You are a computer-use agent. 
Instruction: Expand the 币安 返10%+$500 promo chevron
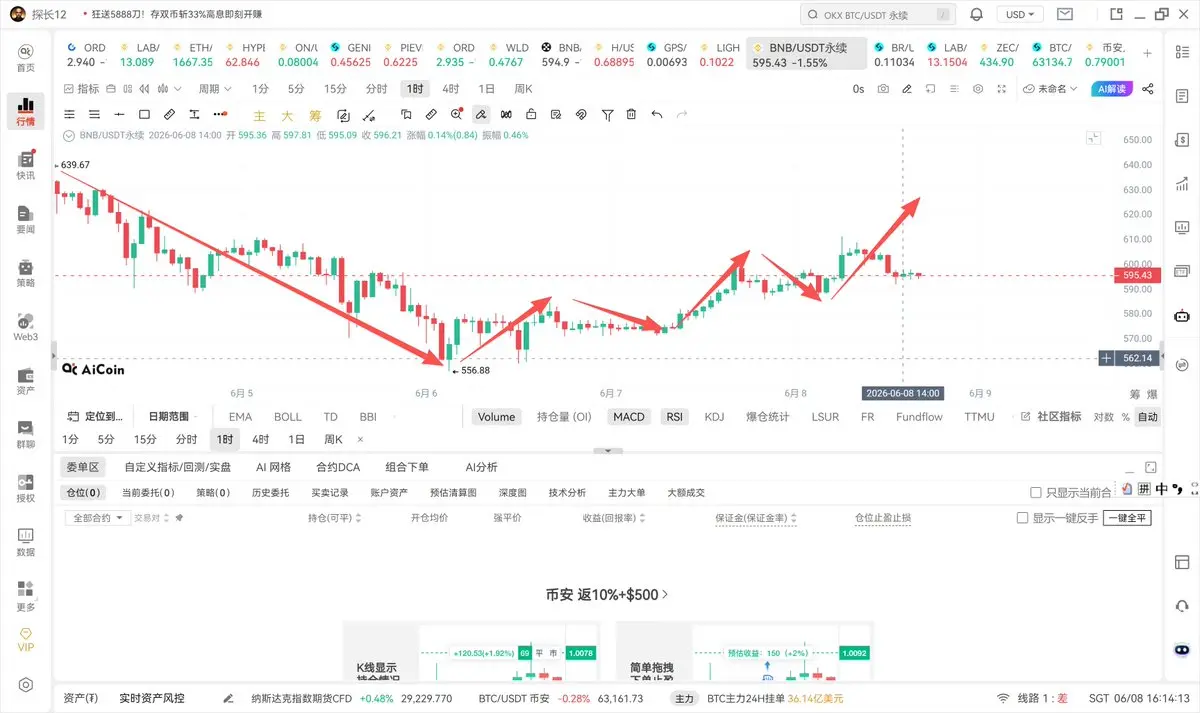point(665,594)
